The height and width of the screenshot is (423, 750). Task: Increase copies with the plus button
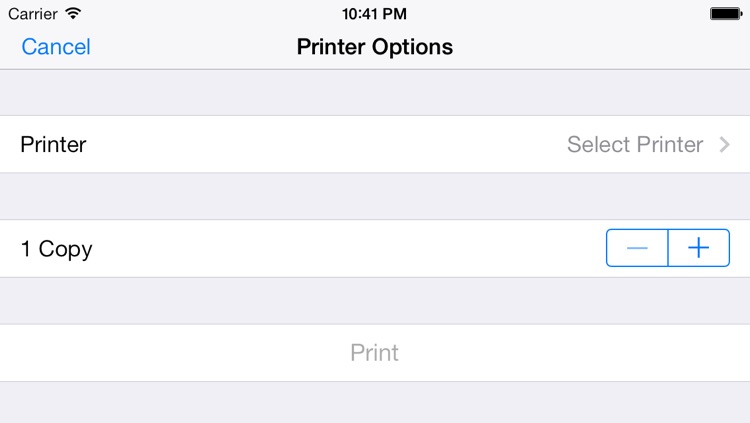pos(699,248)
